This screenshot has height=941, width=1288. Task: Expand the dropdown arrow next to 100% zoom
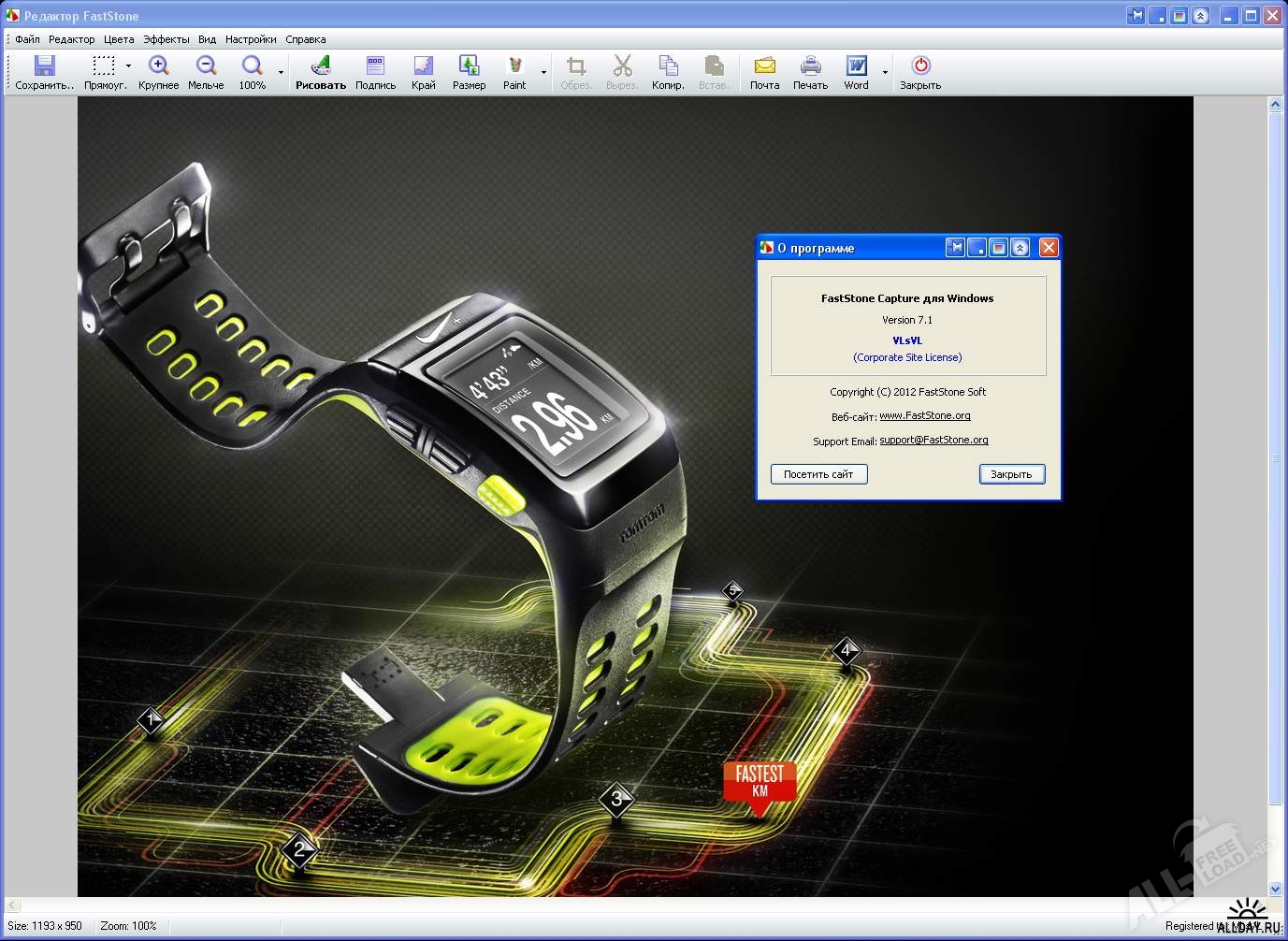click(x=281, y=72)
